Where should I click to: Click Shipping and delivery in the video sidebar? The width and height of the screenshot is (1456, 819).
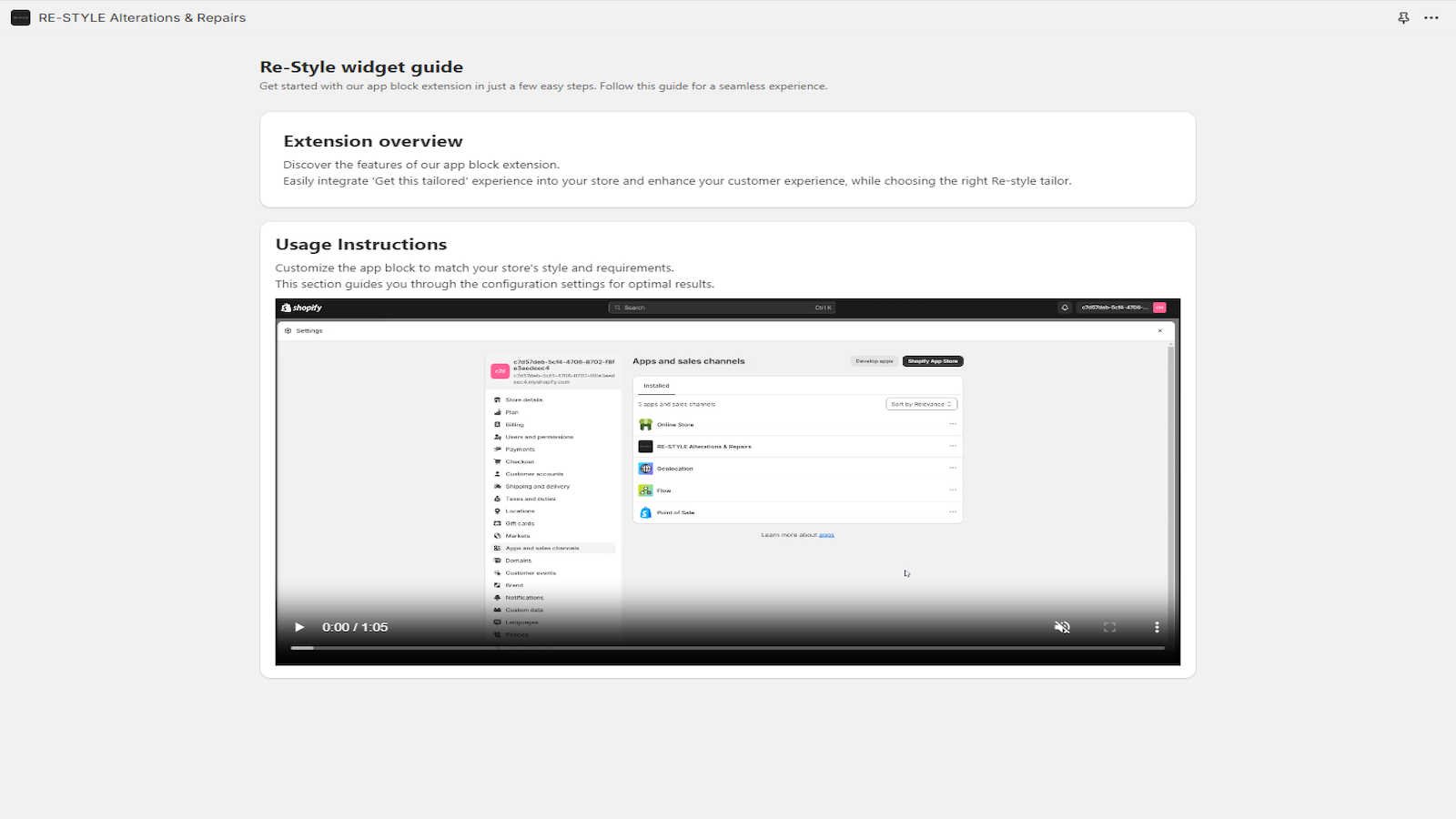pos(537,487)
